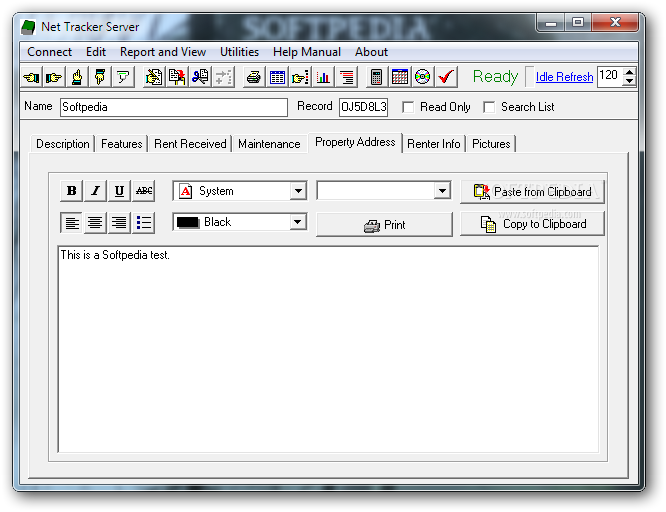Viewport: 666px width, 512px height.
Task: Click the printer icon in the main toolbar
Action: (x=254, y=77)
